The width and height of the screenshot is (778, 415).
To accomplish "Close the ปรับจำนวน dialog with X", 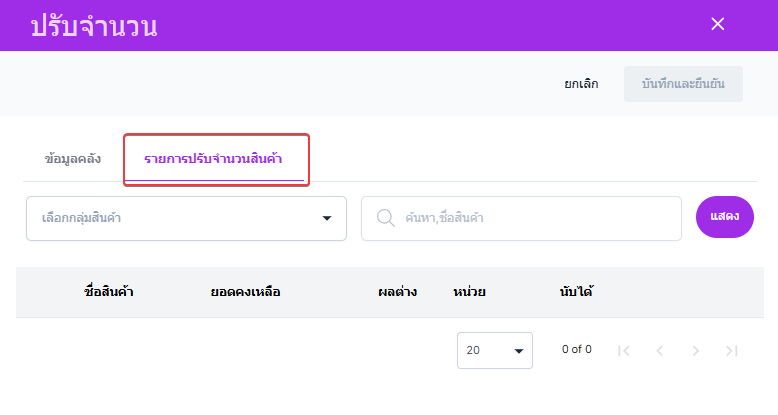I will (717, 24).
